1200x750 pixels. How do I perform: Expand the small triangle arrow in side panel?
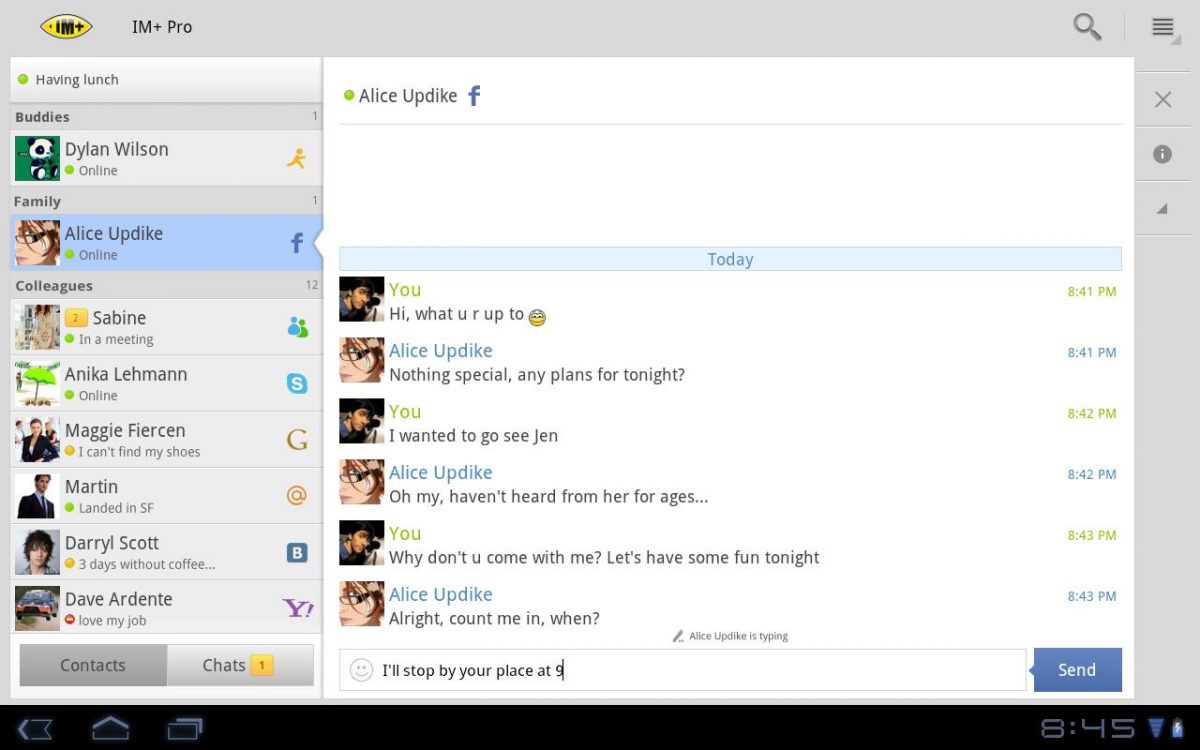[1162, 209]
